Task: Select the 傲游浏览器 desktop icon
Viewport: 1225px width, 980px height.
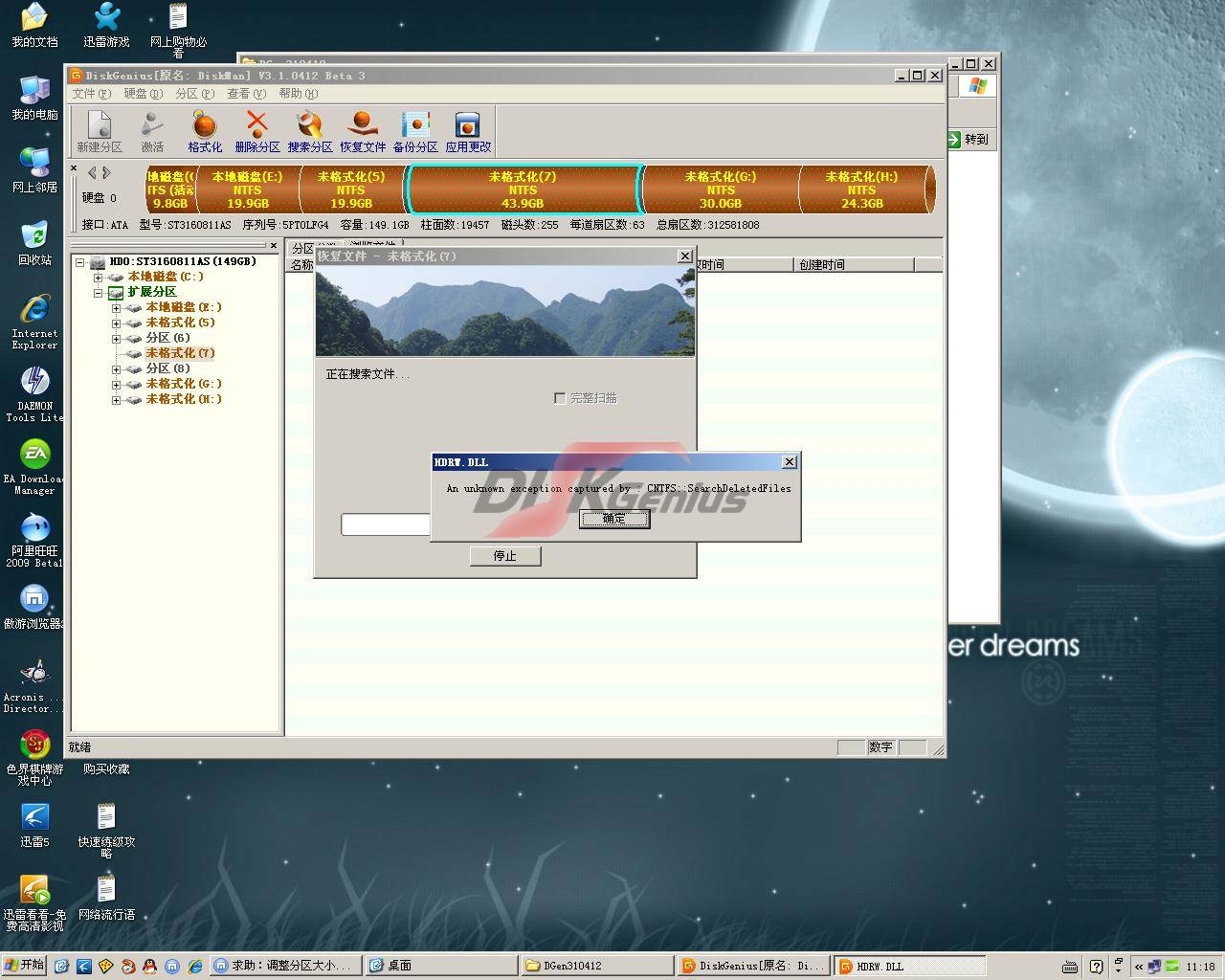Action: point(34,607)
